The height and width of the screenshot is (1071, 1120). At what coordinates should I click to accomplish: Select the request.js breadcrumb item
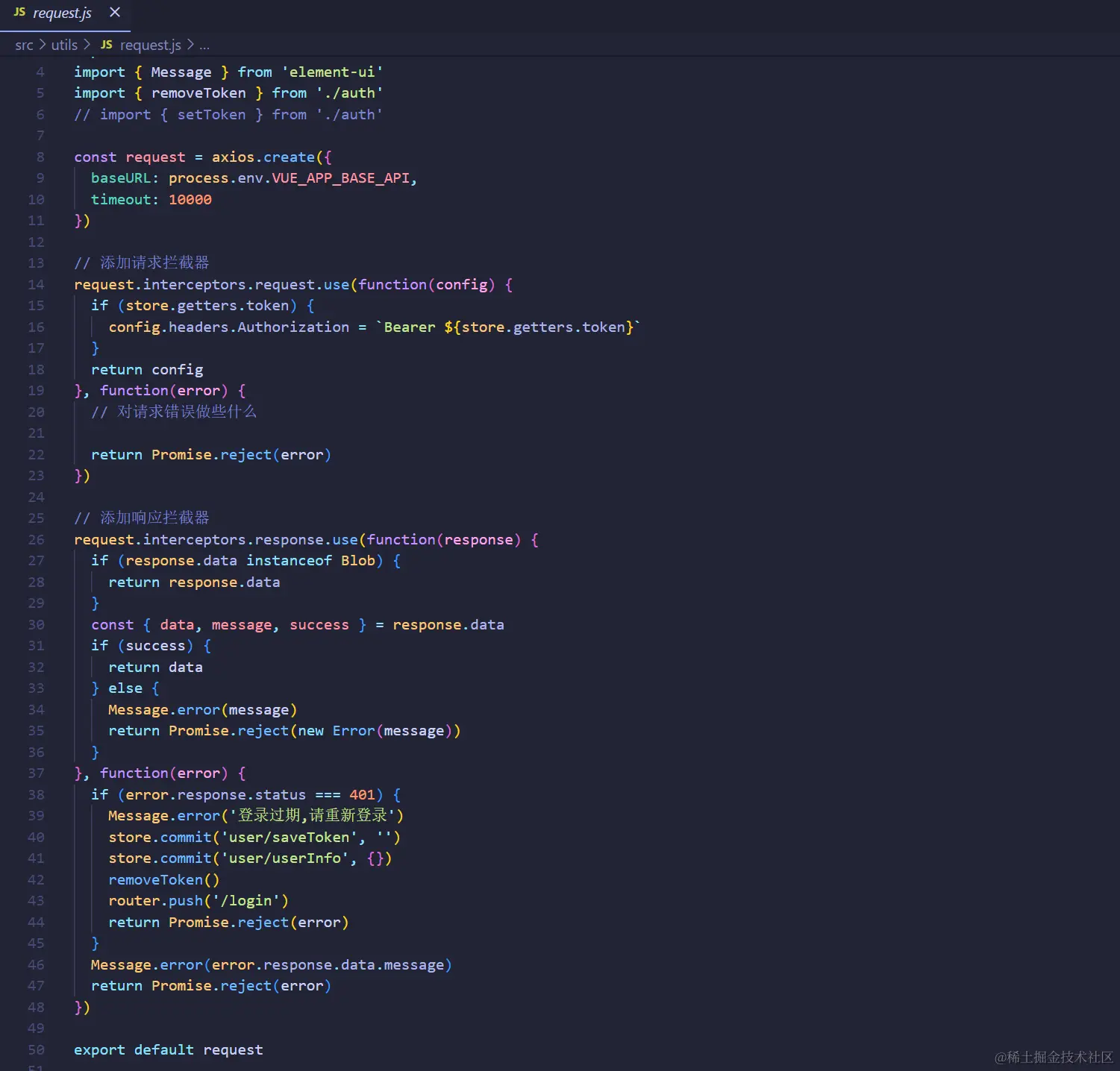150,45
